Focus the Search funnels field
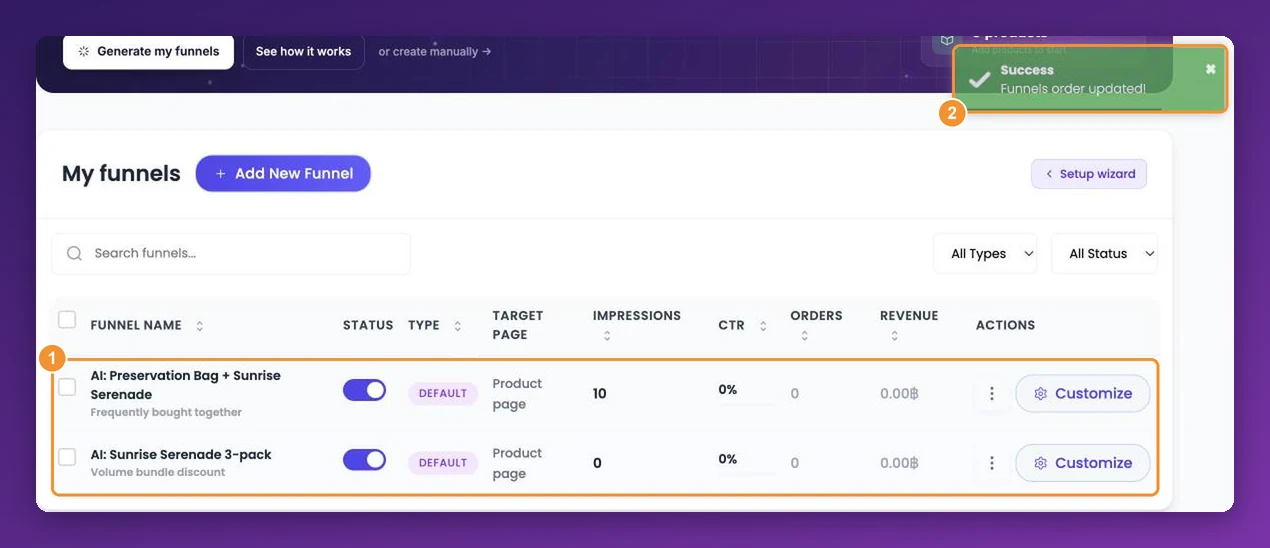 pyautogui.click(x=231, y=253)
